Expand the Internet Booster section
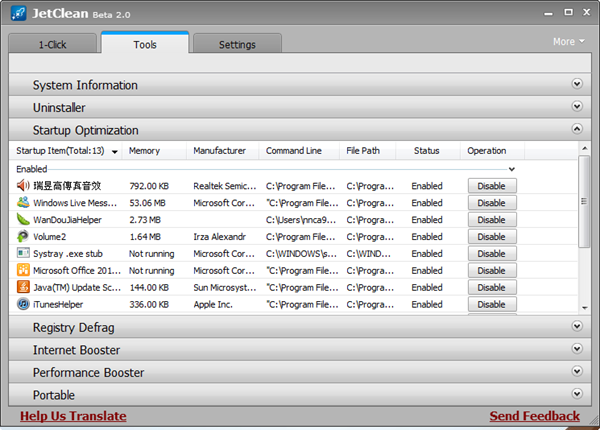 pyautogui.click(x=577, y=349)
